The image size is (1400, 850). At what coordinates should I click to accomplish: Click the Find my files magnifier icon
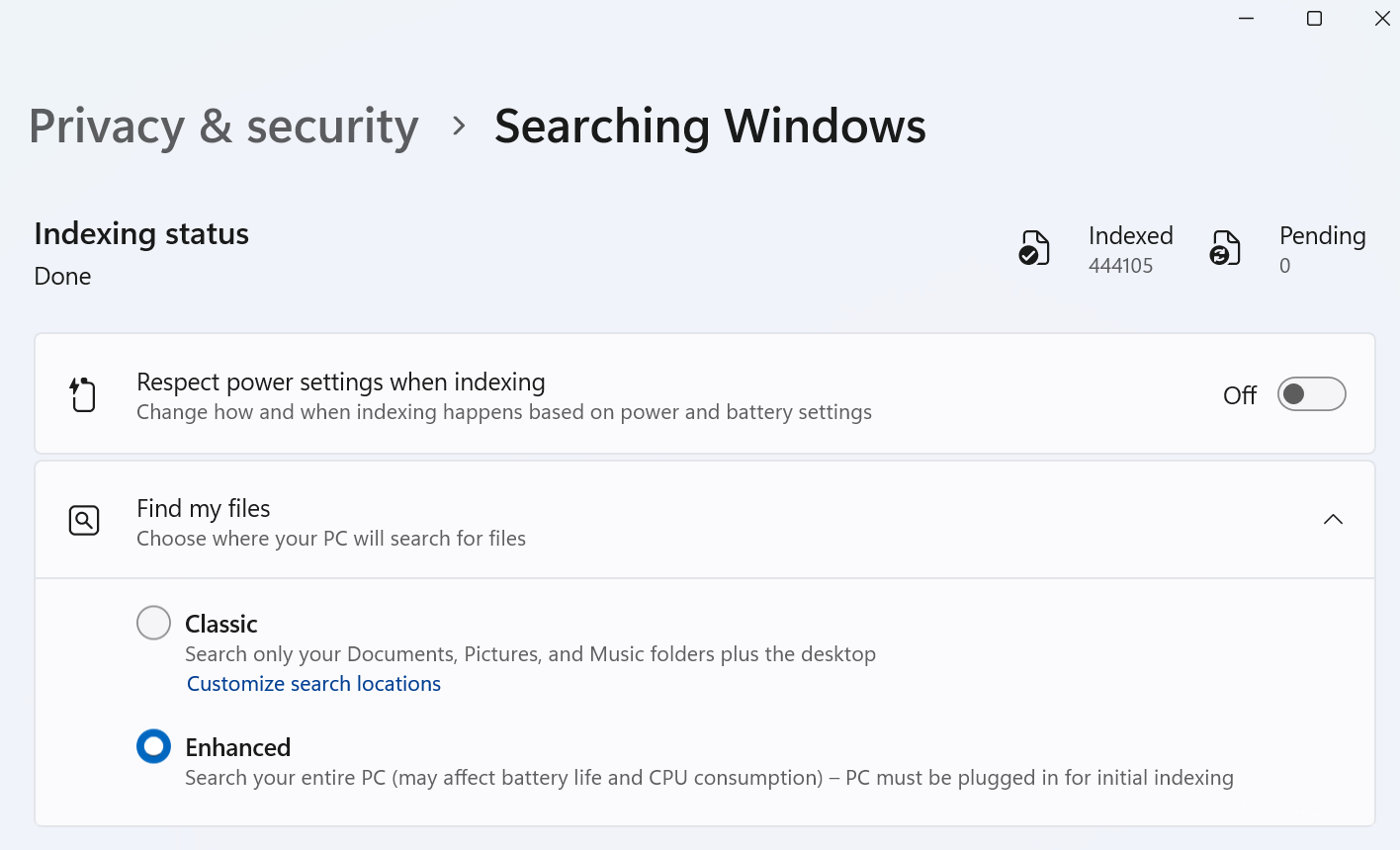(x=84, y=520)
